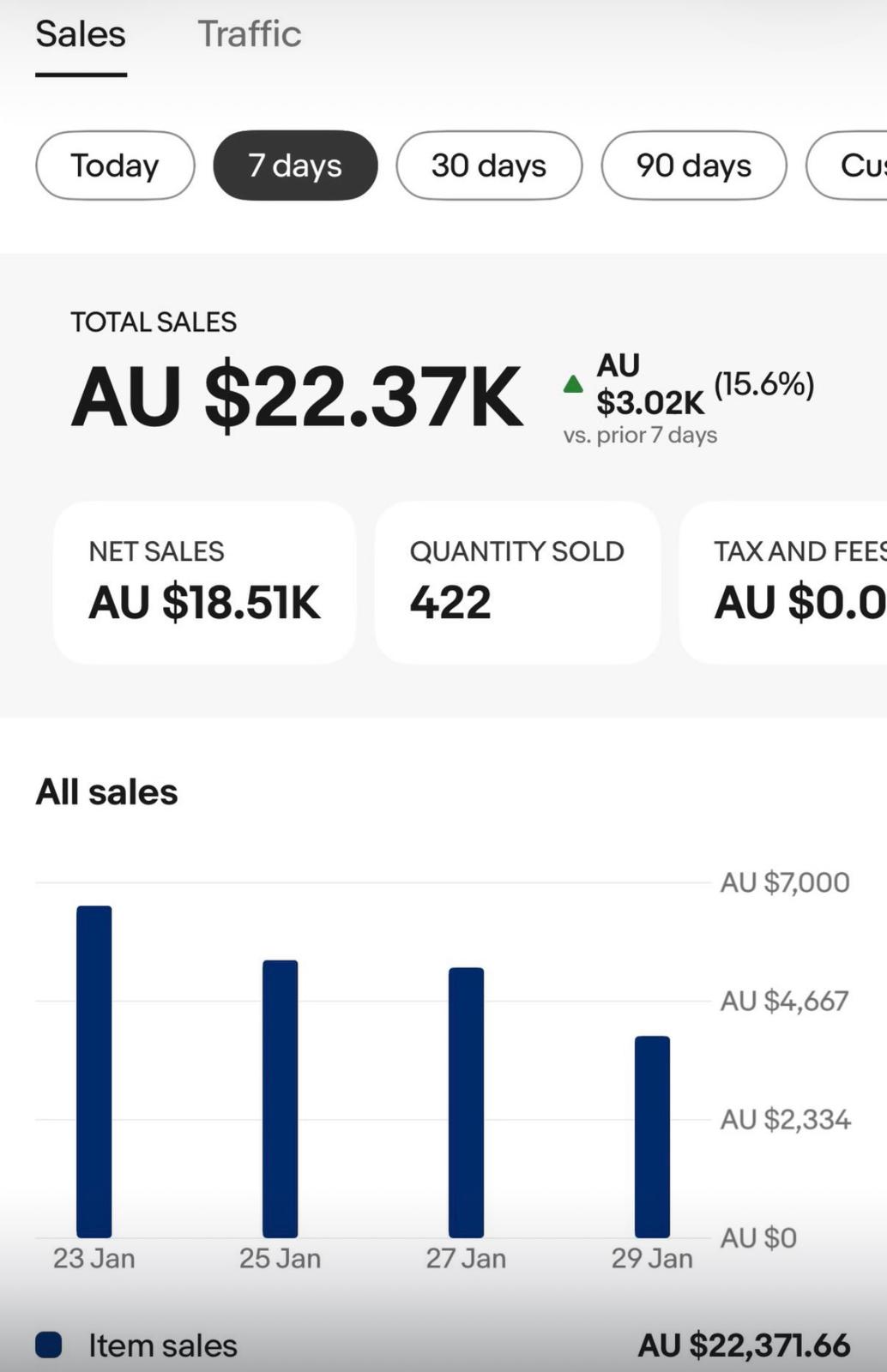This screenshot has width=887, height=1372.
Task: Switch to the Traffic tab
Action: click(250, 34)
